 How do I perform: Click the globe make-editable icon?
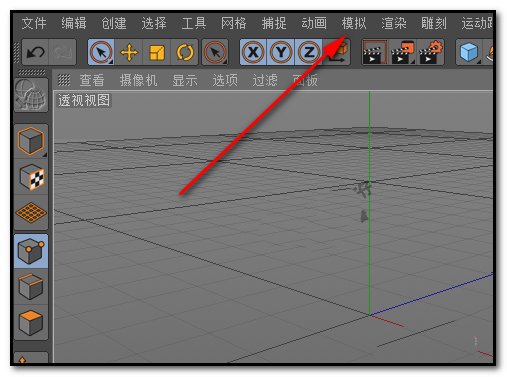coord(31,95)
